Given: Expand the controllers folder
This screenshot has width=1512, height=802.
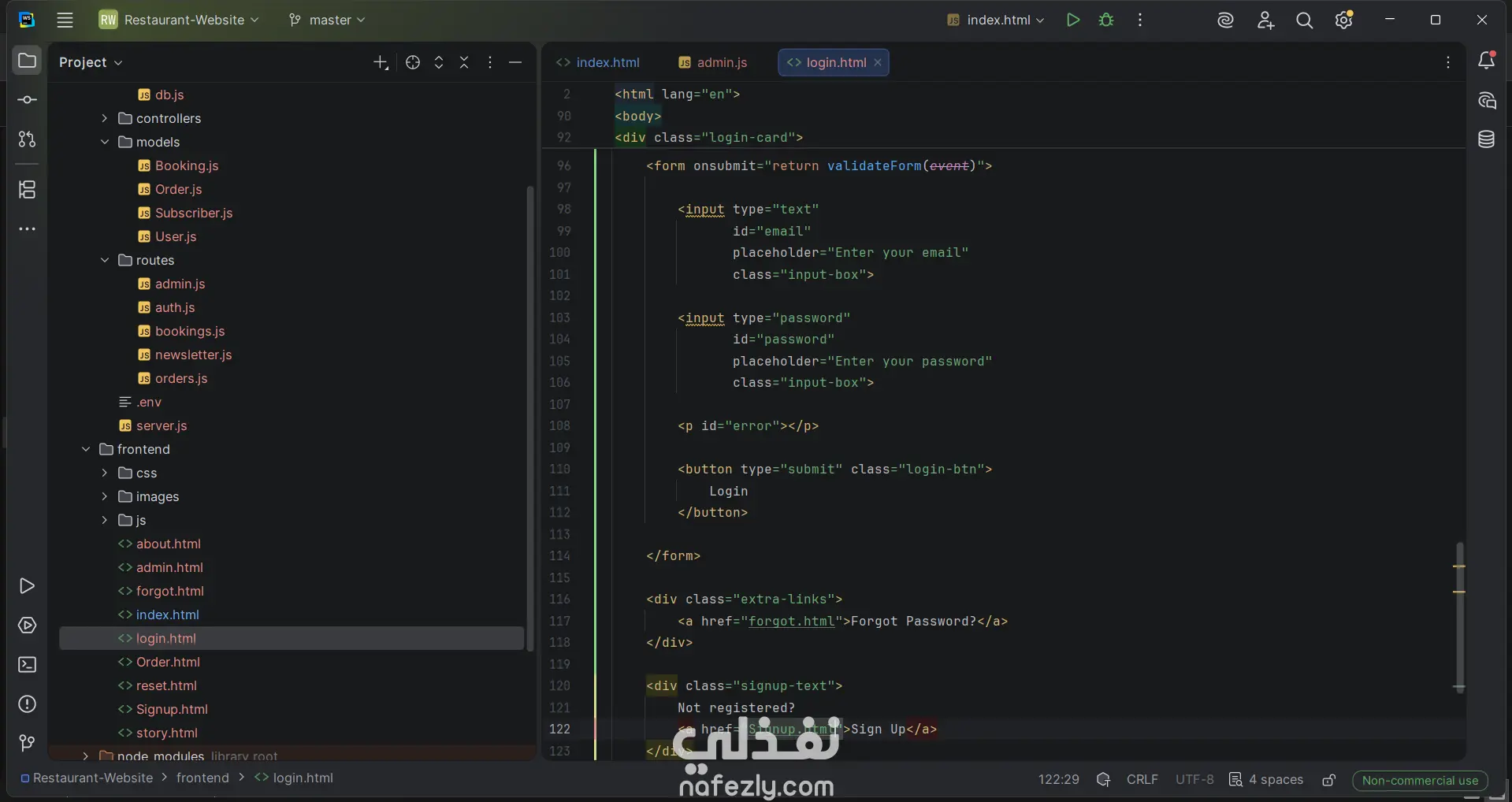Looking at the screenshot, I should point(105,118).
